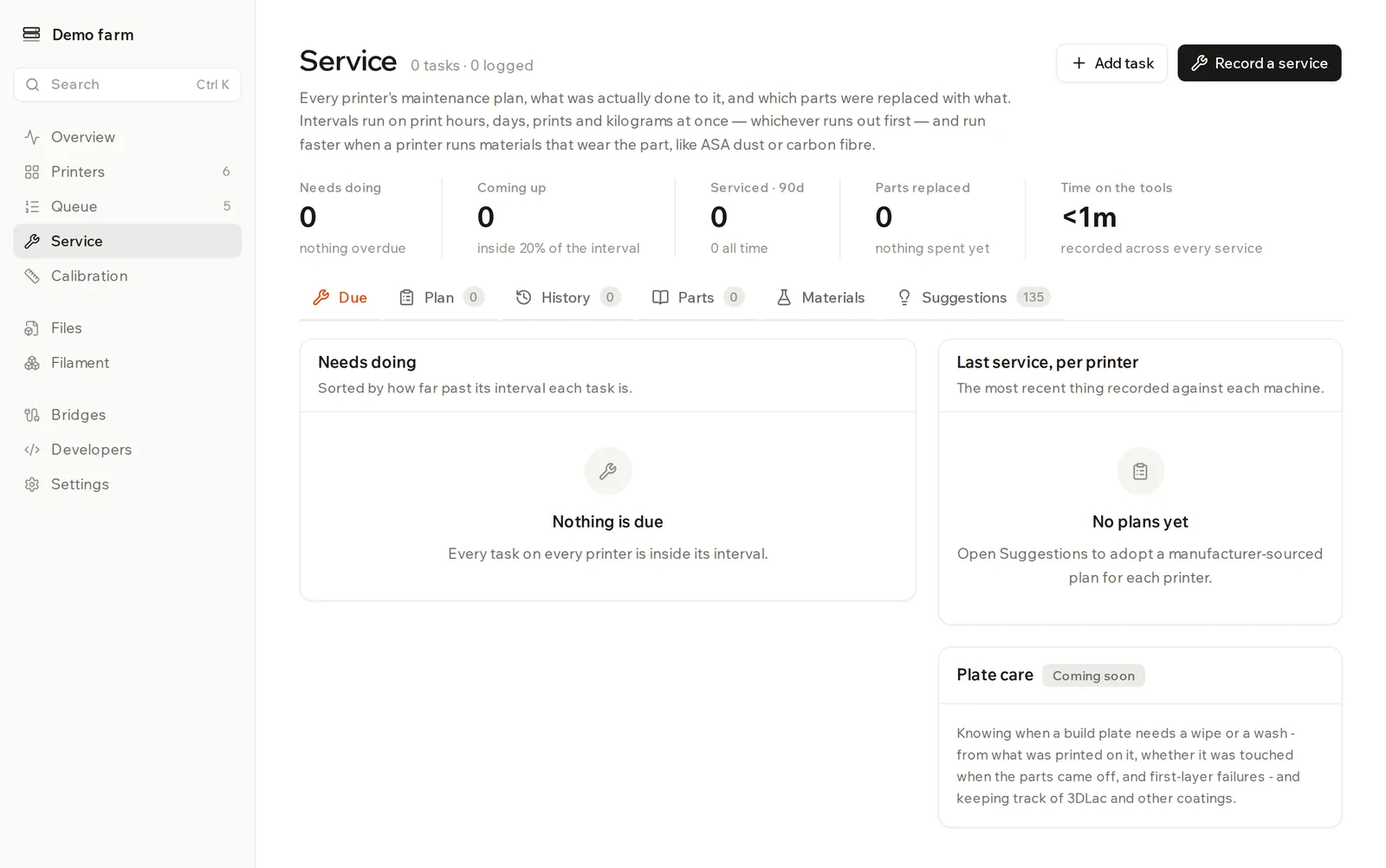Click the Queue list icon
This screenshot has height=868, width=1386.
[32, 206]
